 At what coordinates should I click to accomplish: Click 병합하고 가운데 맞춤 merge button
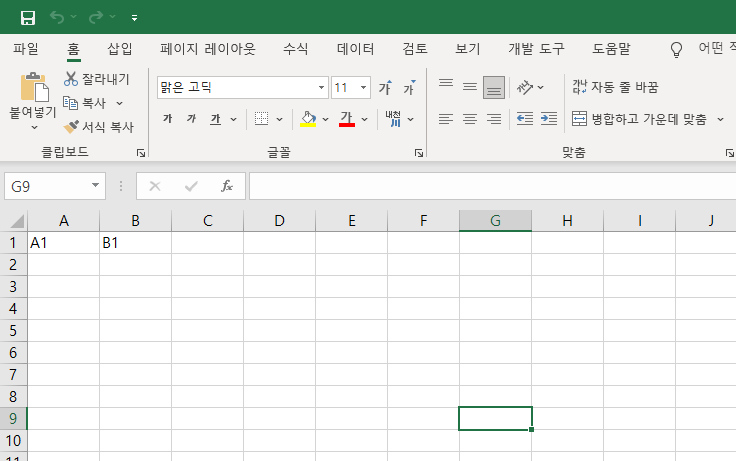[x=639, y=119]
